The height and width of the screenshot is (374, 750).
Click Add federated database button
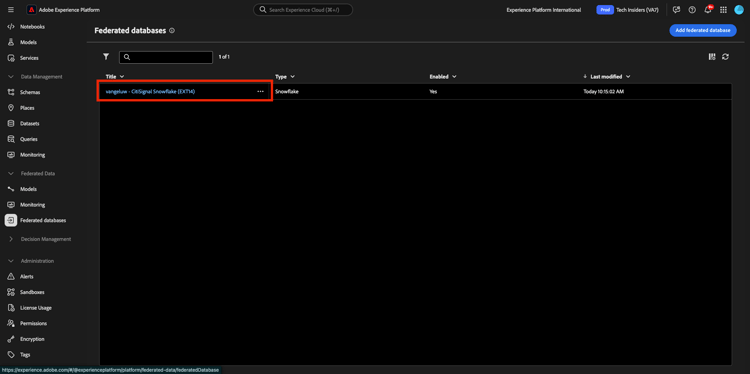coord(703,30)
